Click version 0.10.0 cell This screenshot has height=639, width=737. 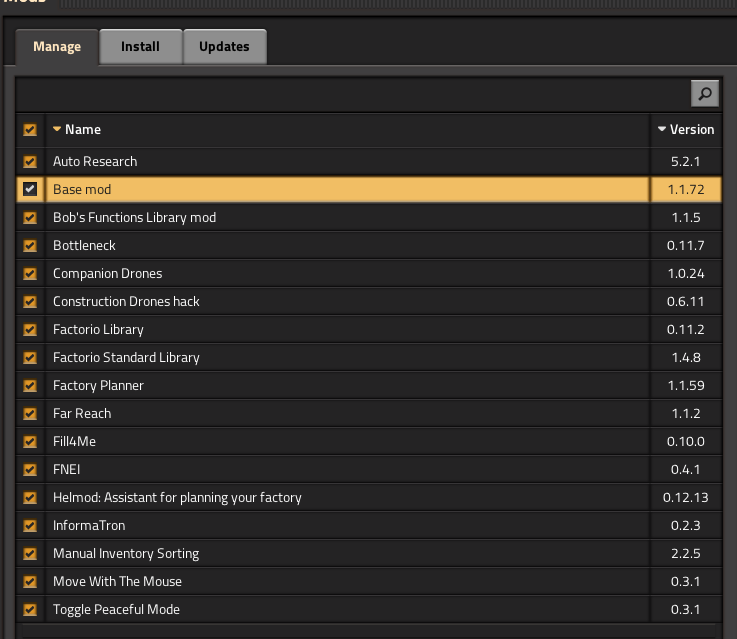coord(686,441)
